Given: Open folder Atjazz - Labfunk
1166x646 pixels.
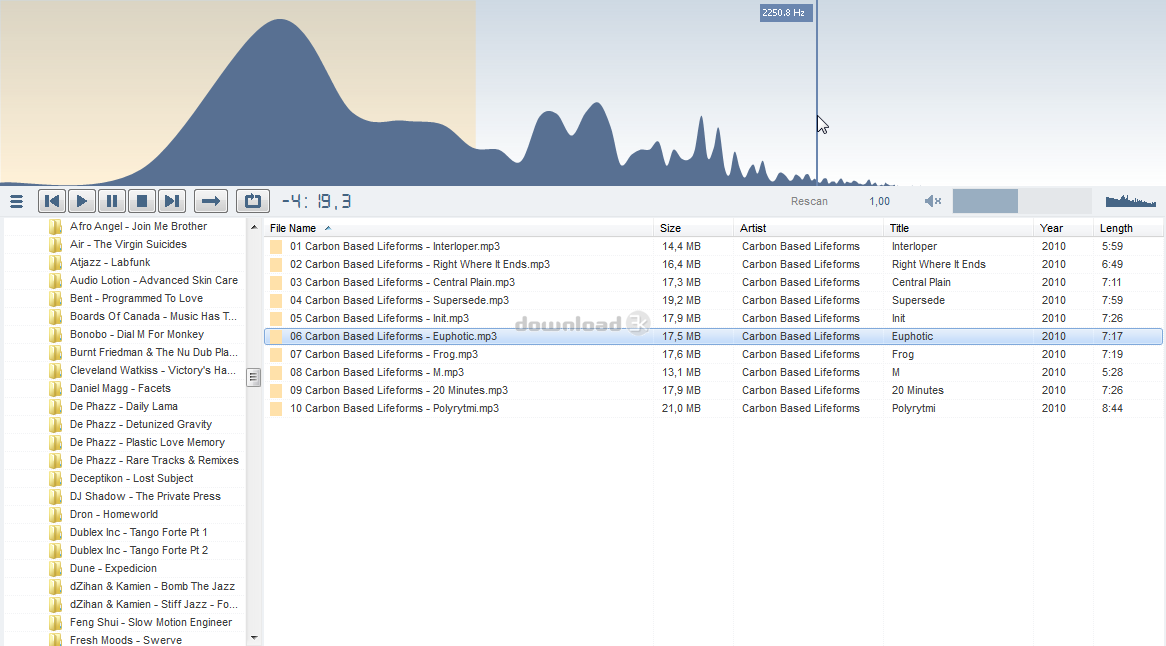Looking at the screenshot, I should (x=110, y=262).
